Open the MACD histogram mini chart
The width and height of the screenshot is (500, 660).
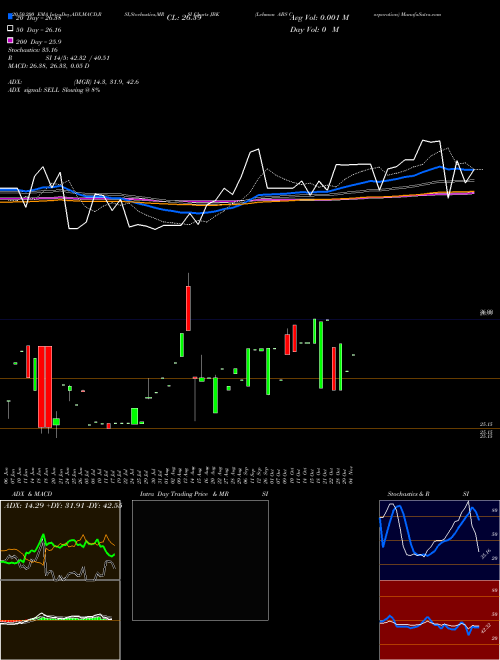[60, 620]
